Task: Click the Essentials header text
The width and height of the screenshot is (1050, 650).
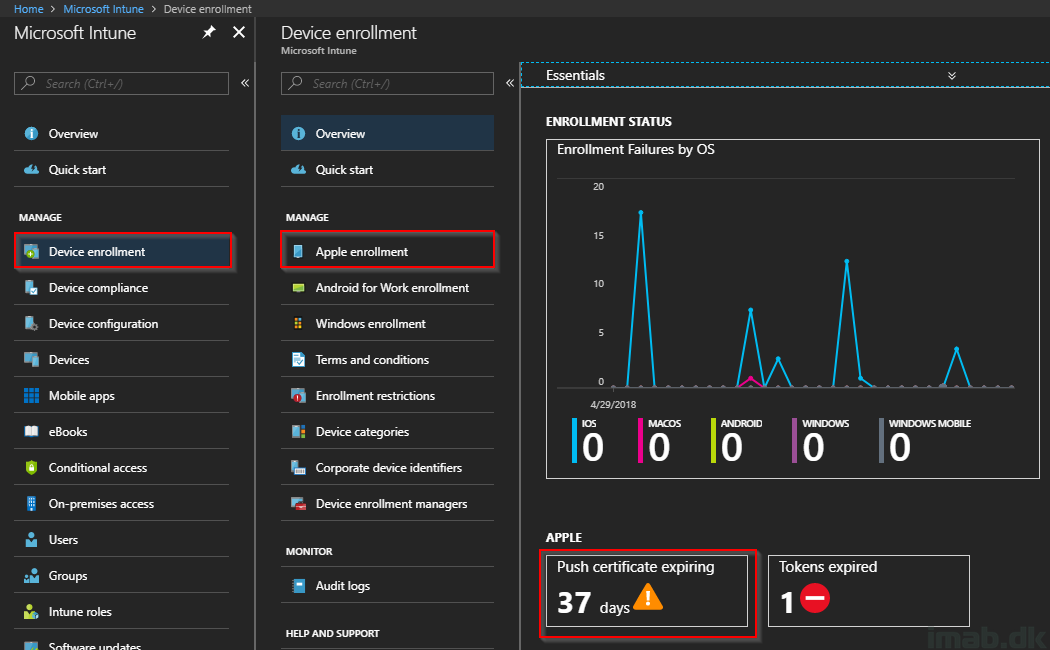Action: [575, 76]
